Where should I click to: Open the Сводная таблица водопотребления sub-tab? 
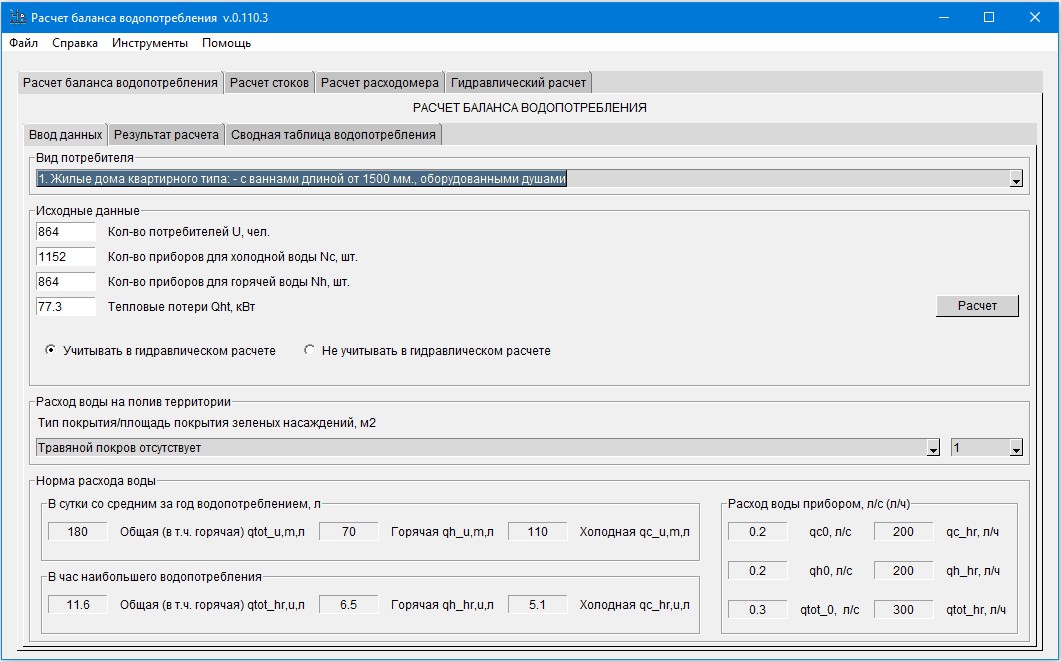334,135
